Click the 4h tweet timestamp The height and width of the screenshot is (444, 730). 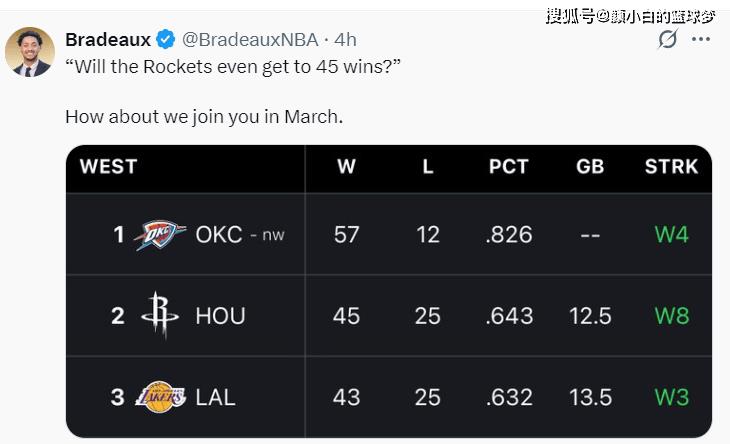(345, 40)
